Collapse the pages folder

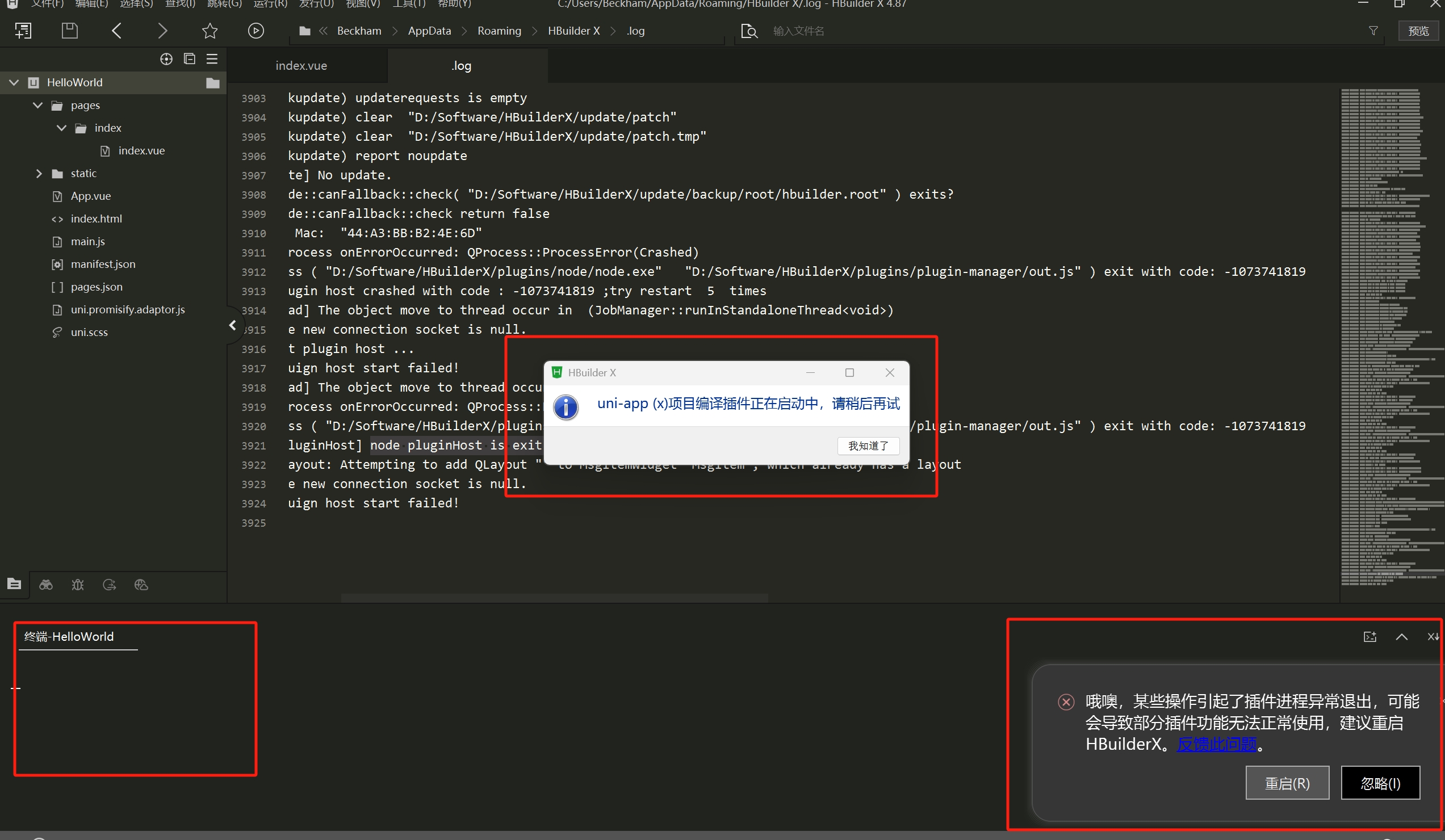pos(38,106)
